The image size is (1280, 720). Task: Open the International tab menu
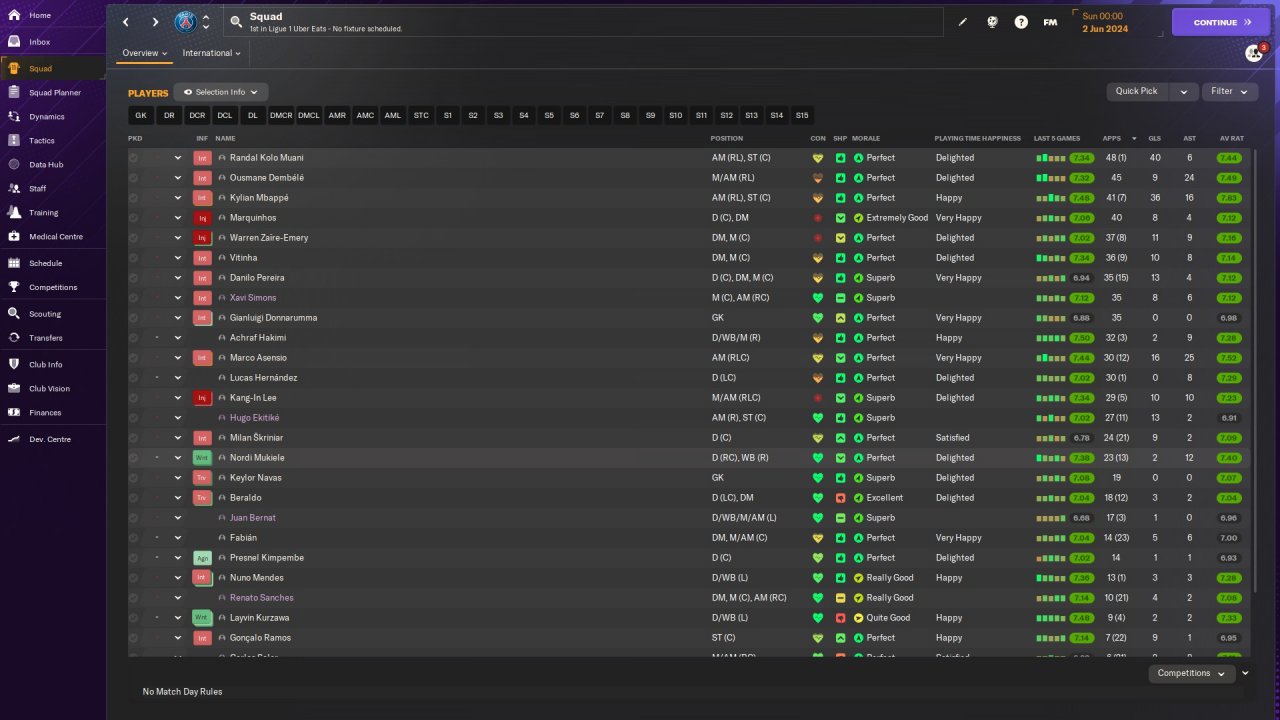212,53
